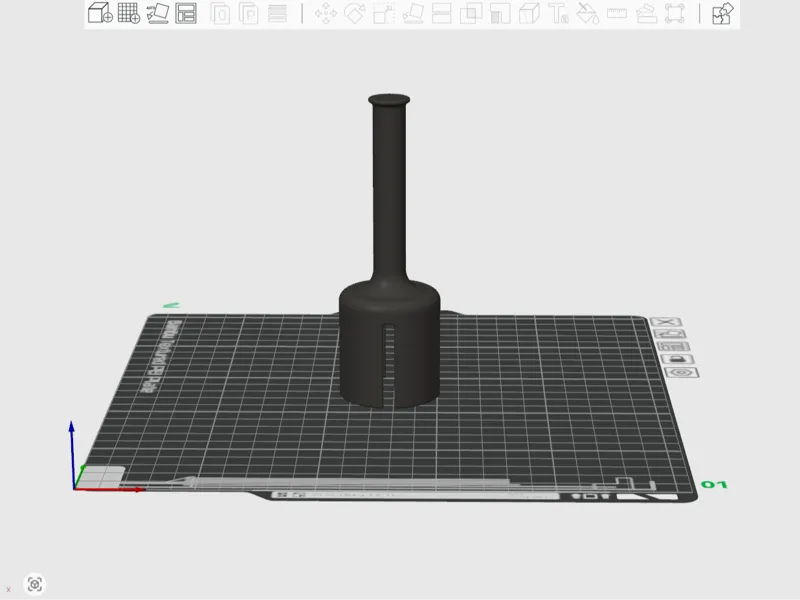
Task: Select the Color Painting bucket tool
Action: [x=587, y=14]
